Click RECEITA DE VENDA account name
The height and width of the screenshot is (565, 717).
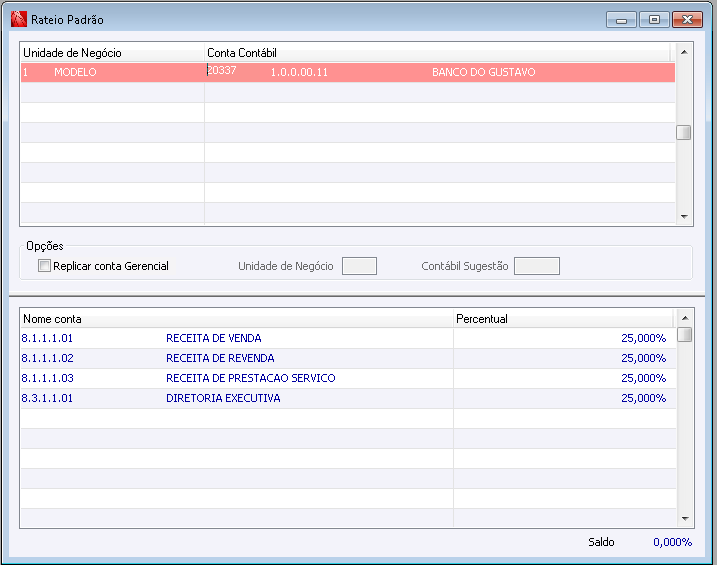coord(214,338)
